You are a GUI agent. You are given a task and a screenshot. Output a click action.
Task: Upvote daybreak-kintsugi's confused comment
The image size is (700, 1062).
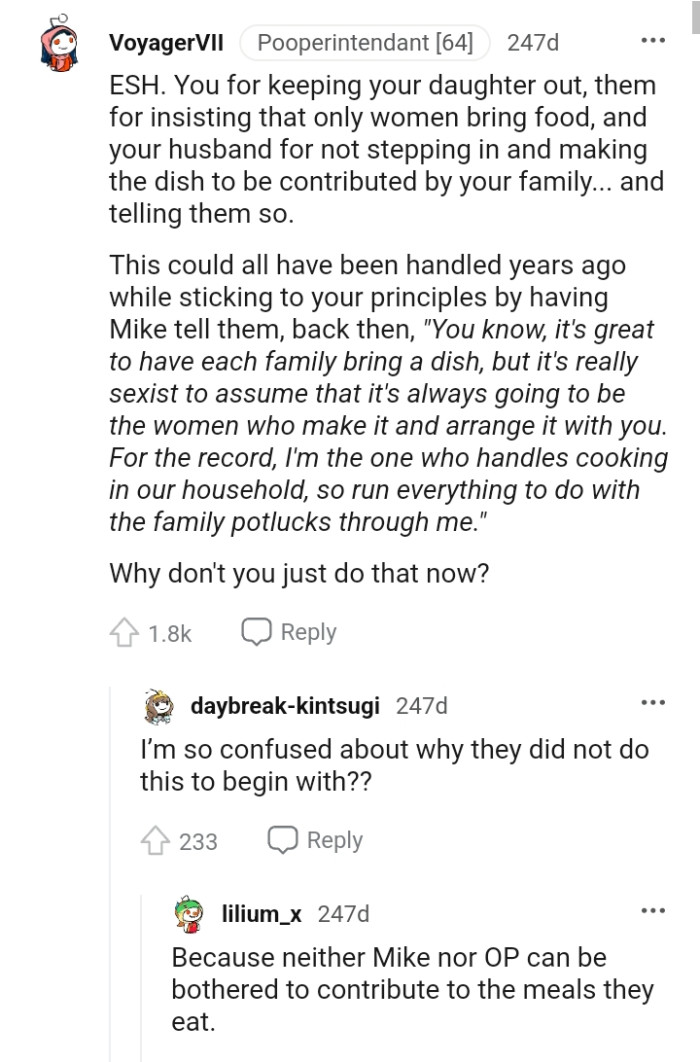[x=156, y=841]
